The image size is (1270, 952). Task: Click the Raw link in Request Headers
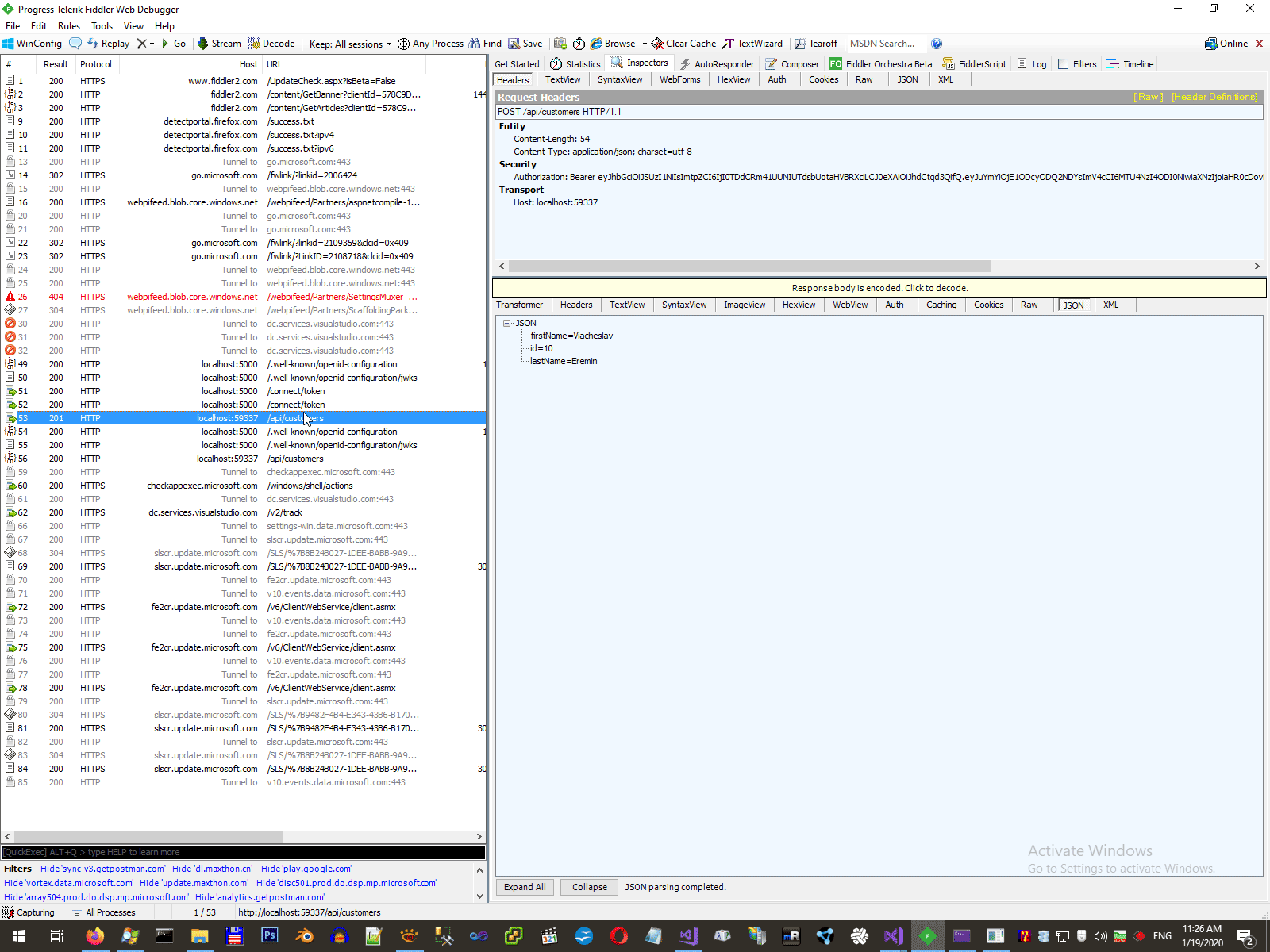coord(1149,97)
